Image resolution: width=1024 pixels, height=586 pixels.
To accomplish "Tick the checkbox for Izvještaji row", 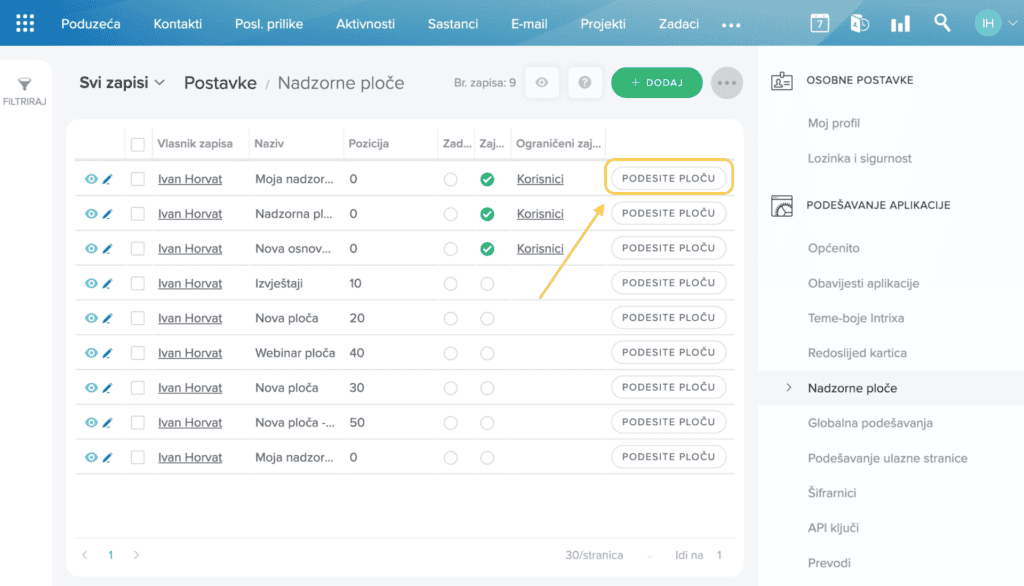I will (x=137, y=284).
